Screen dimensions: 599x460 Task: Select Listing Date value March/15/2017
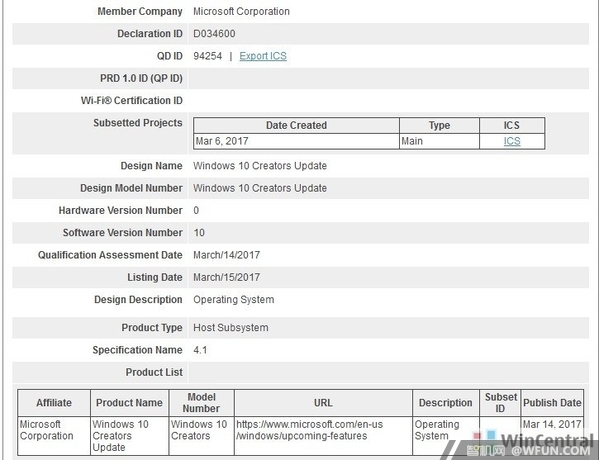click(x=227, y=277)
